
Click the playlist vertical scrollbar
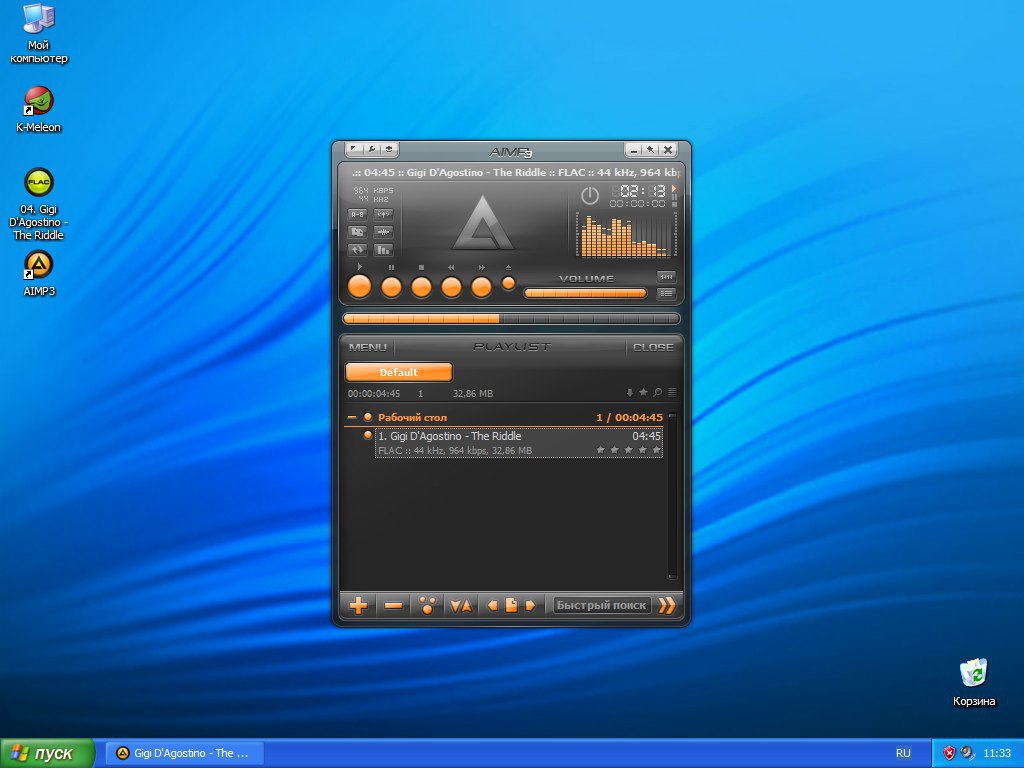click(x=672, y=496)
